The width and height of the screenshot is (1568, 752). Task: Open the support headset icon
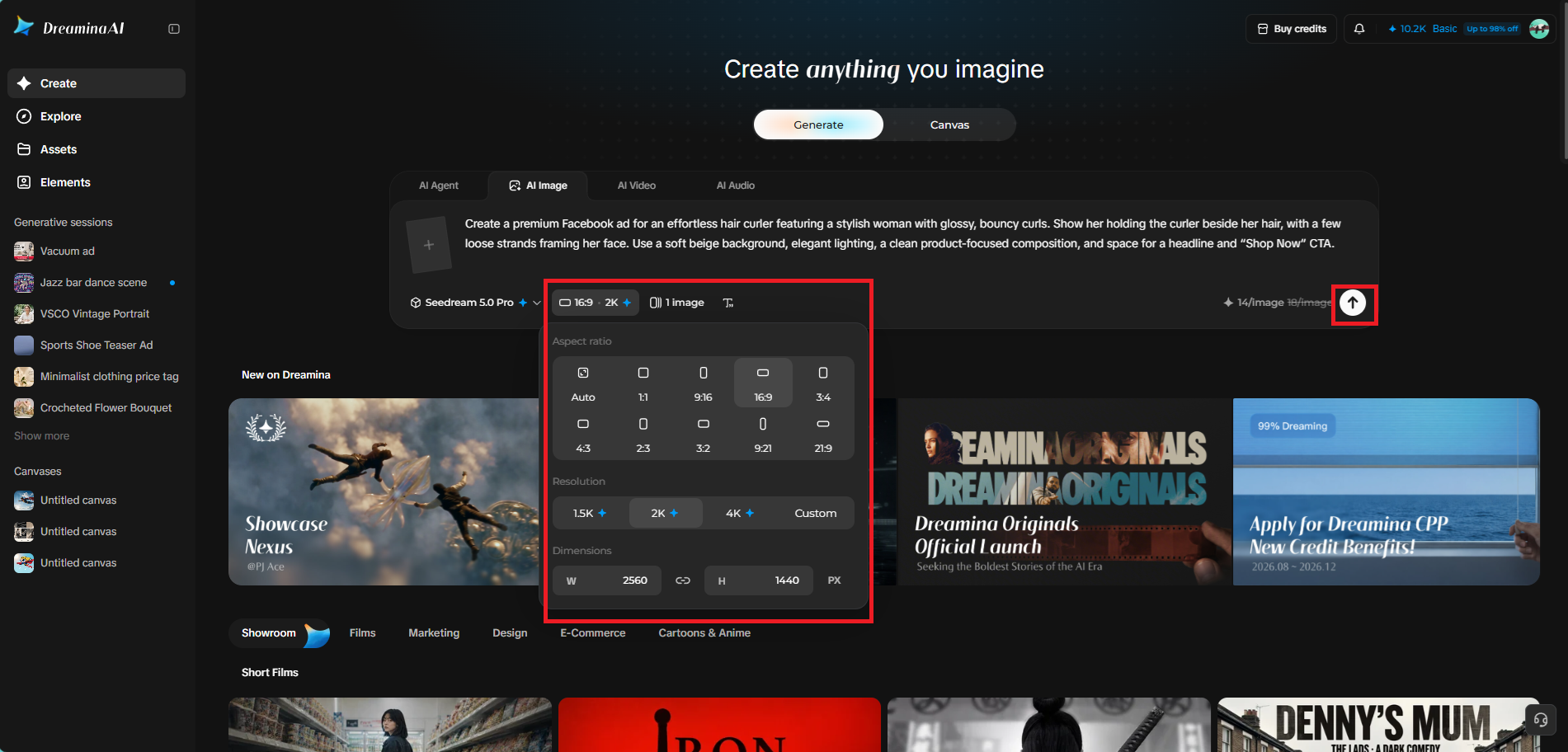pyautogui.click(x=1541, y=720)
